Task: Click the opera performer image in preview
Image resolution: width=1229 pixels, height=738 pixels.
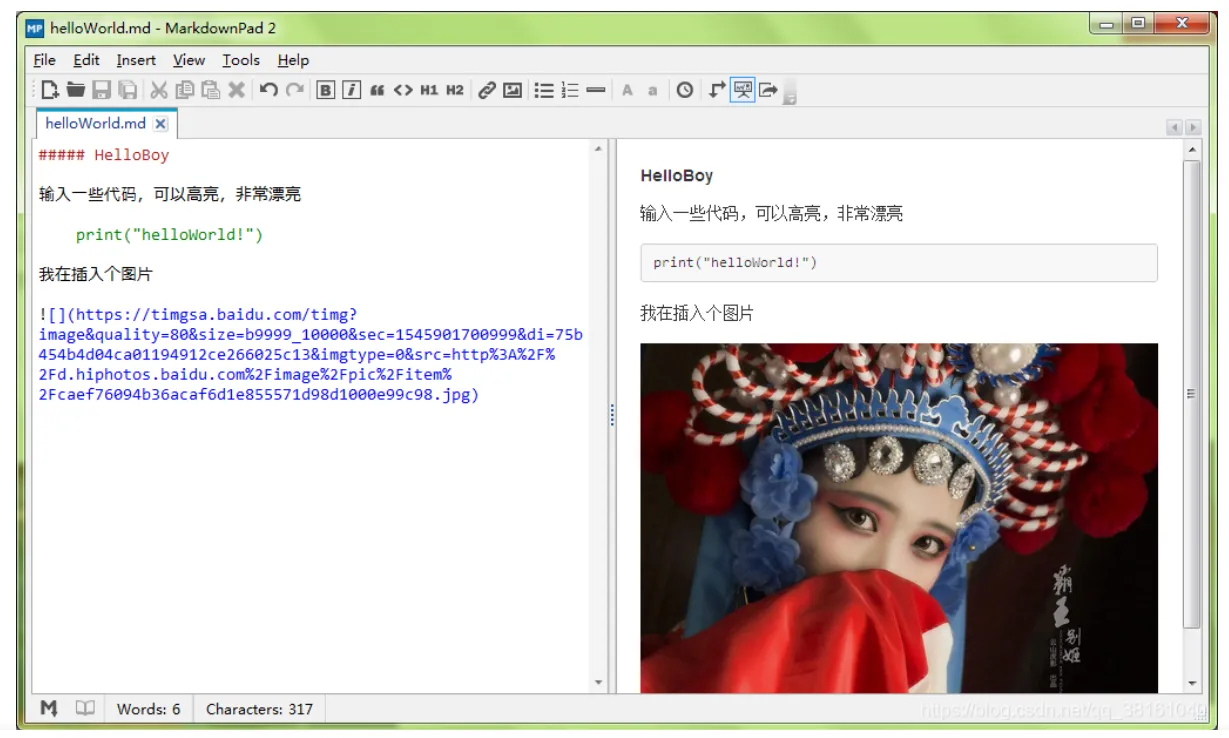Action: click(x=898, y=518)
